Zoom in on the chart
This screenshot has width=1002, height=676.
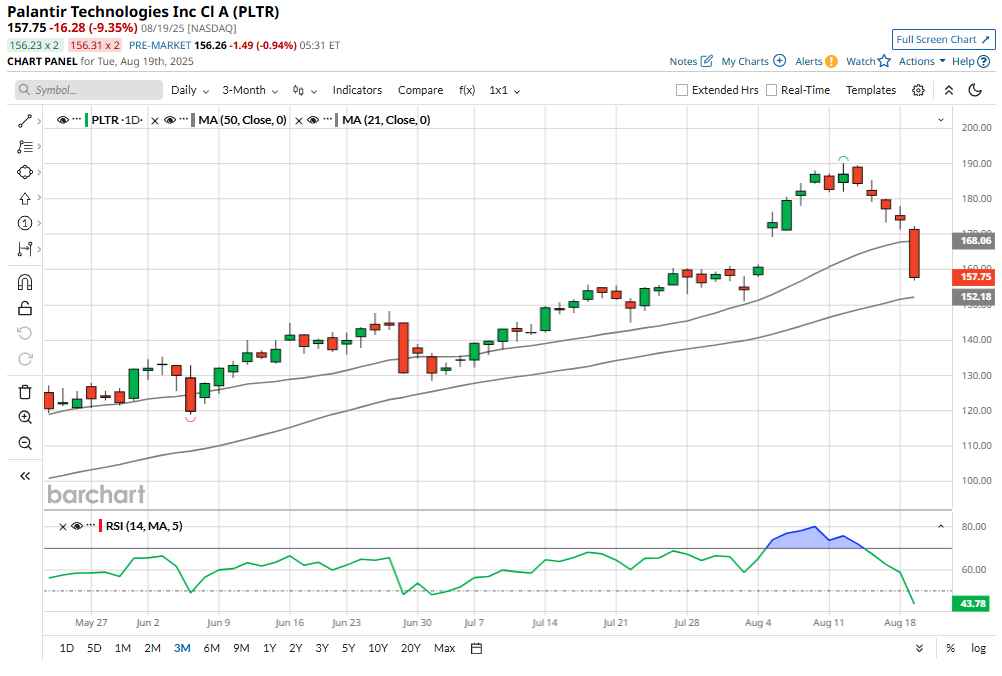25,417
